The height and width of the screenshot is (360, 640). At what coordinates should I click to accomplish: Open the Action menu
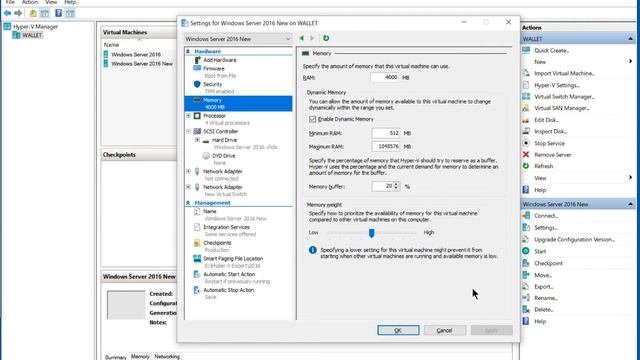(30, 2)
